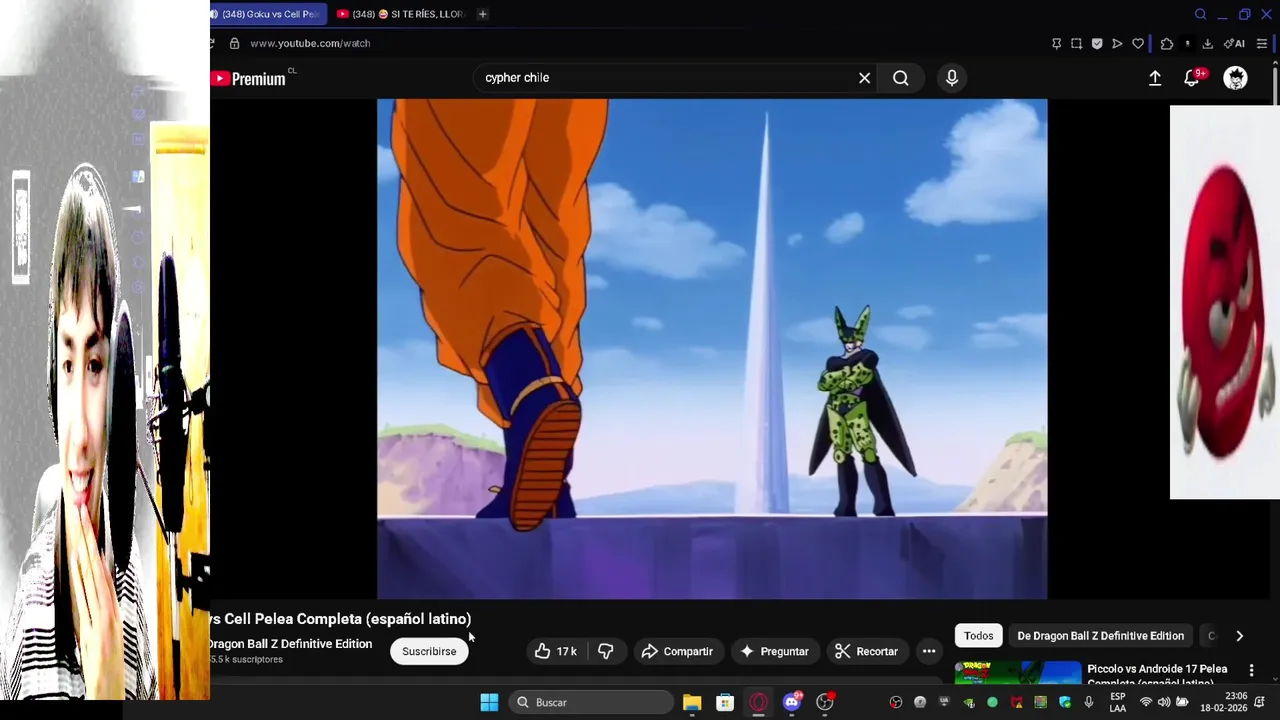Dislike the video with thumbs down
This screenshot has width=1280, height=720.
tap(606, 651)
